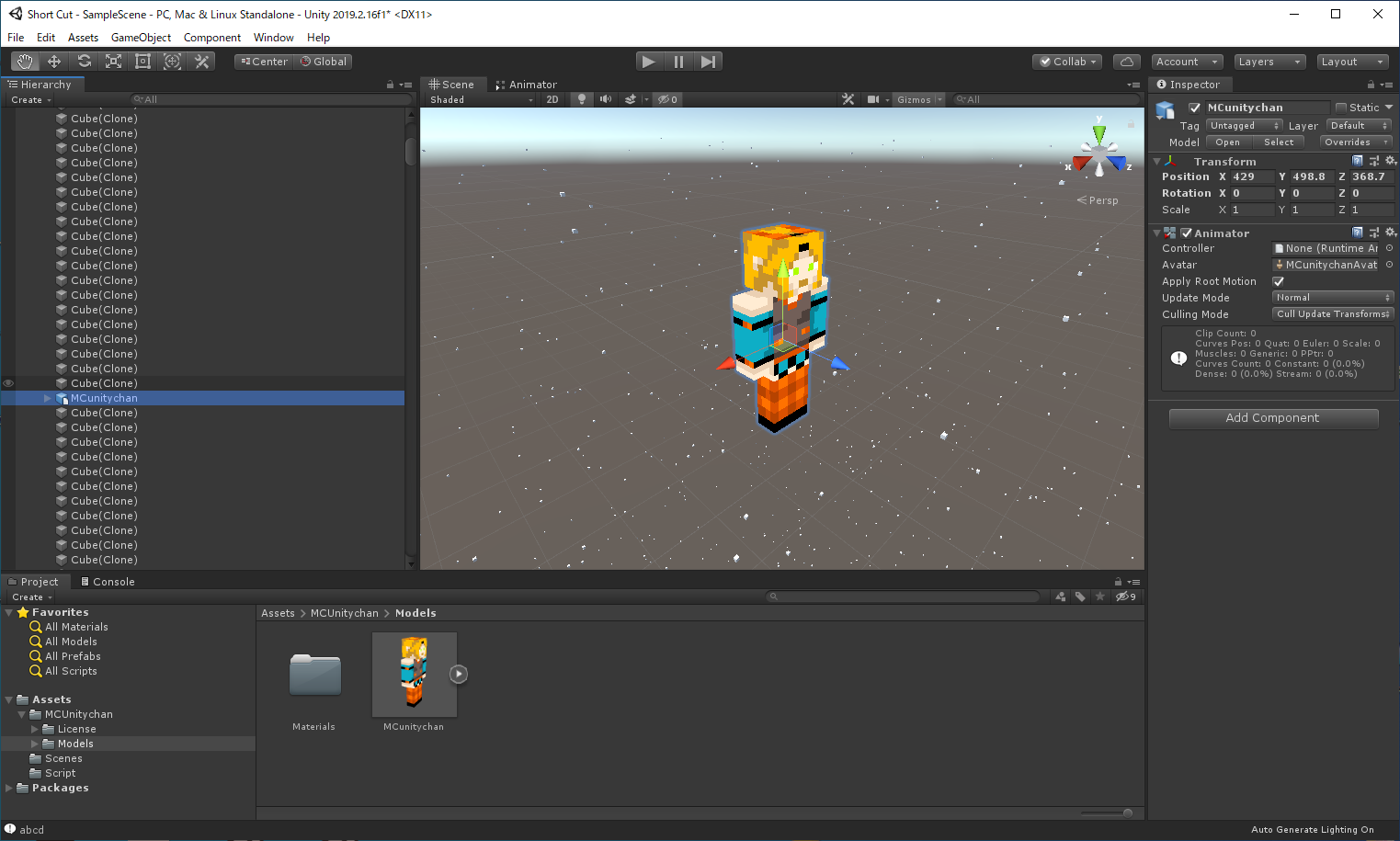Toggle scene lighting
The width and height of the screenshot is (1400, 841).
(x=582, y=99)
